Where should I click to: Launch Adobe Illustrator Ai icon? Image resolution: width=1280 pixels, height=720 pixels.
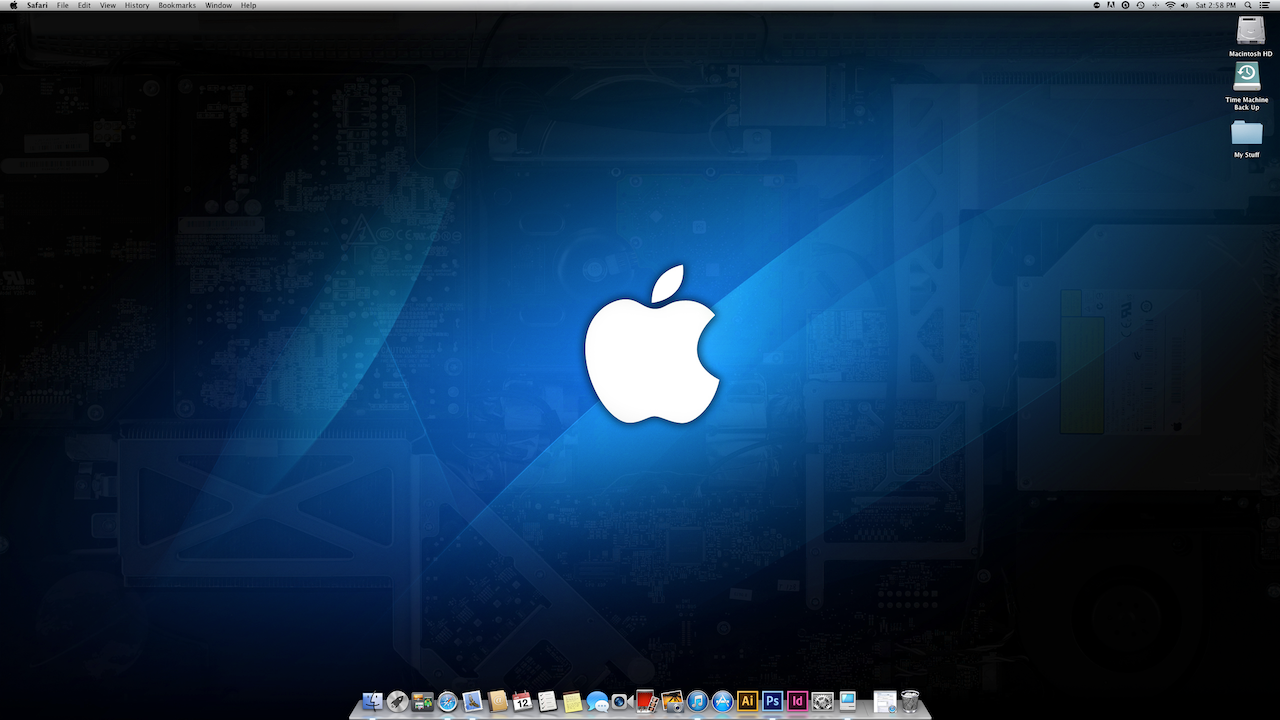pos(747,701)
